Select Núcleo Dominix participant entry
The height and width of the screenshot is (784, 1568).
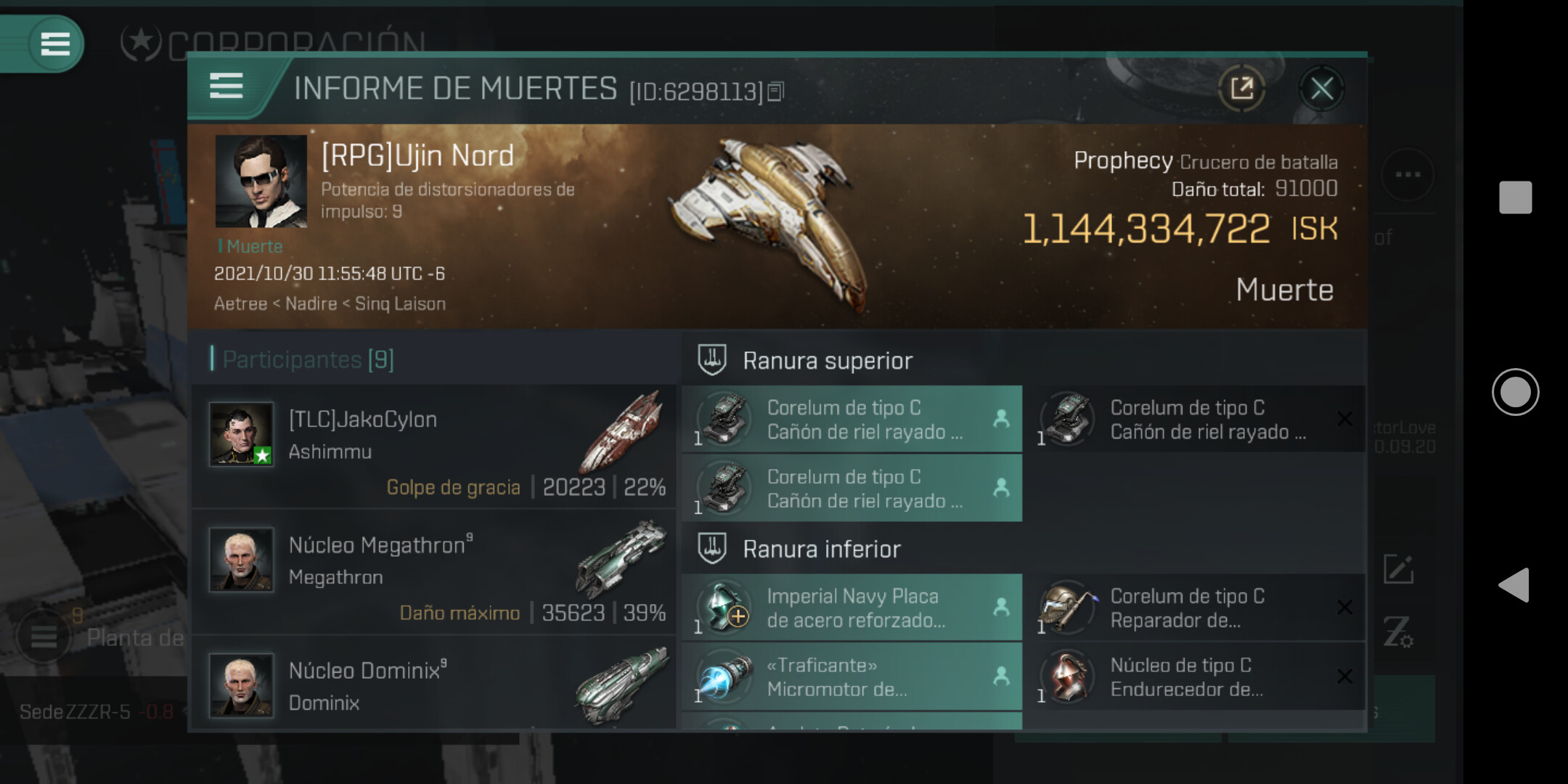pyautogui.click(x=434, y=683)
